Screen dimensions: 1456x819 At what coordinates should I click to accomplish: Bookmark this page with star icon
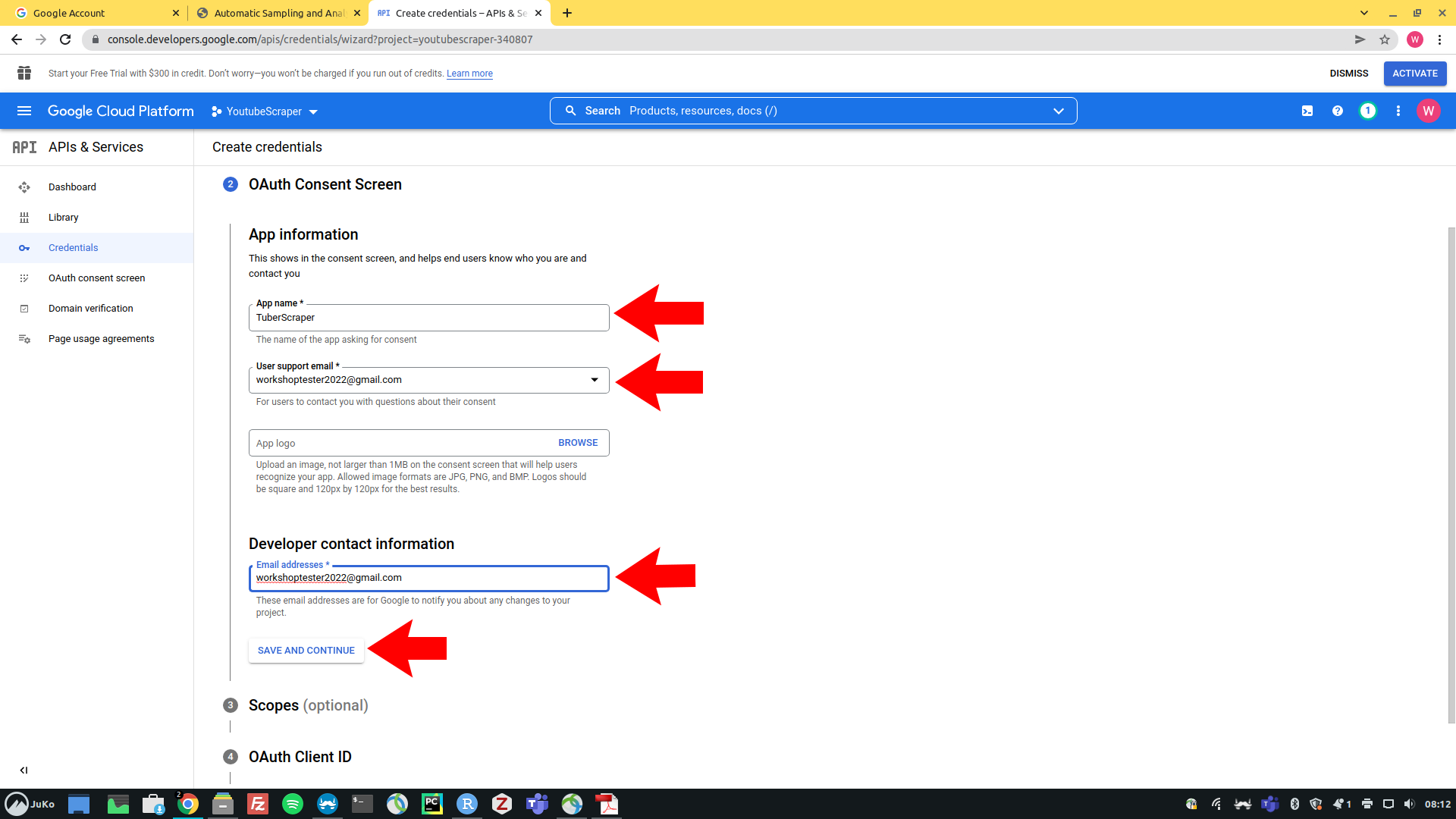coord(1385,39)
